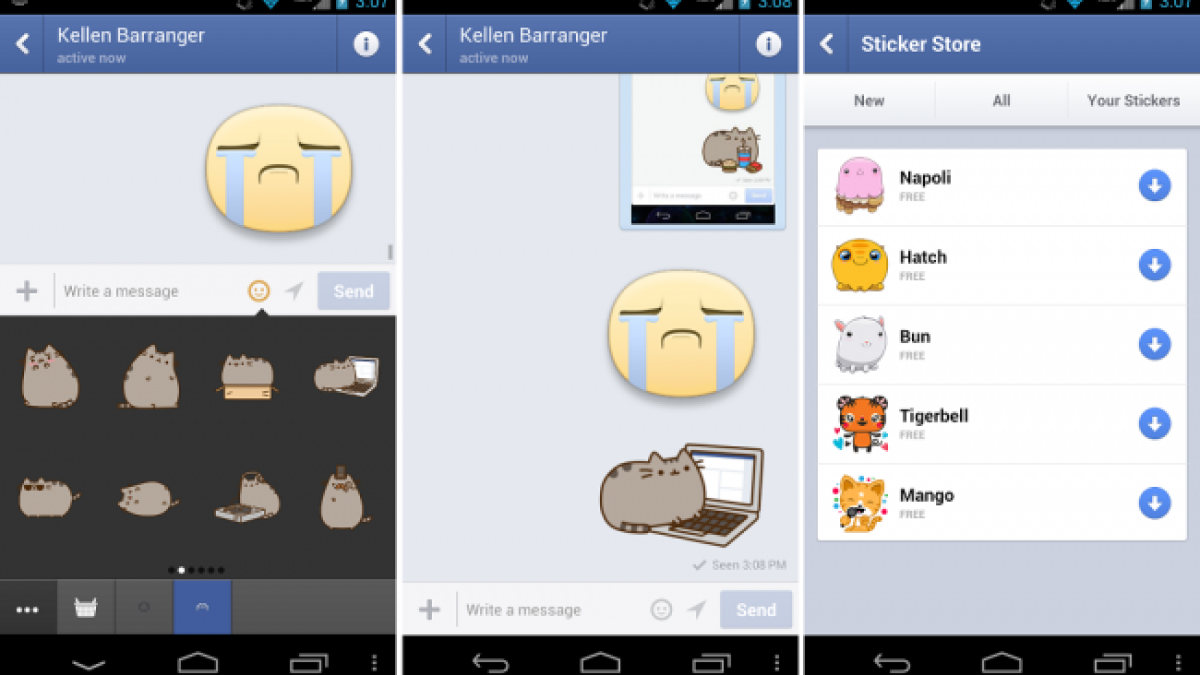Download the Hatch sticker pack

tap(1154, 265)
